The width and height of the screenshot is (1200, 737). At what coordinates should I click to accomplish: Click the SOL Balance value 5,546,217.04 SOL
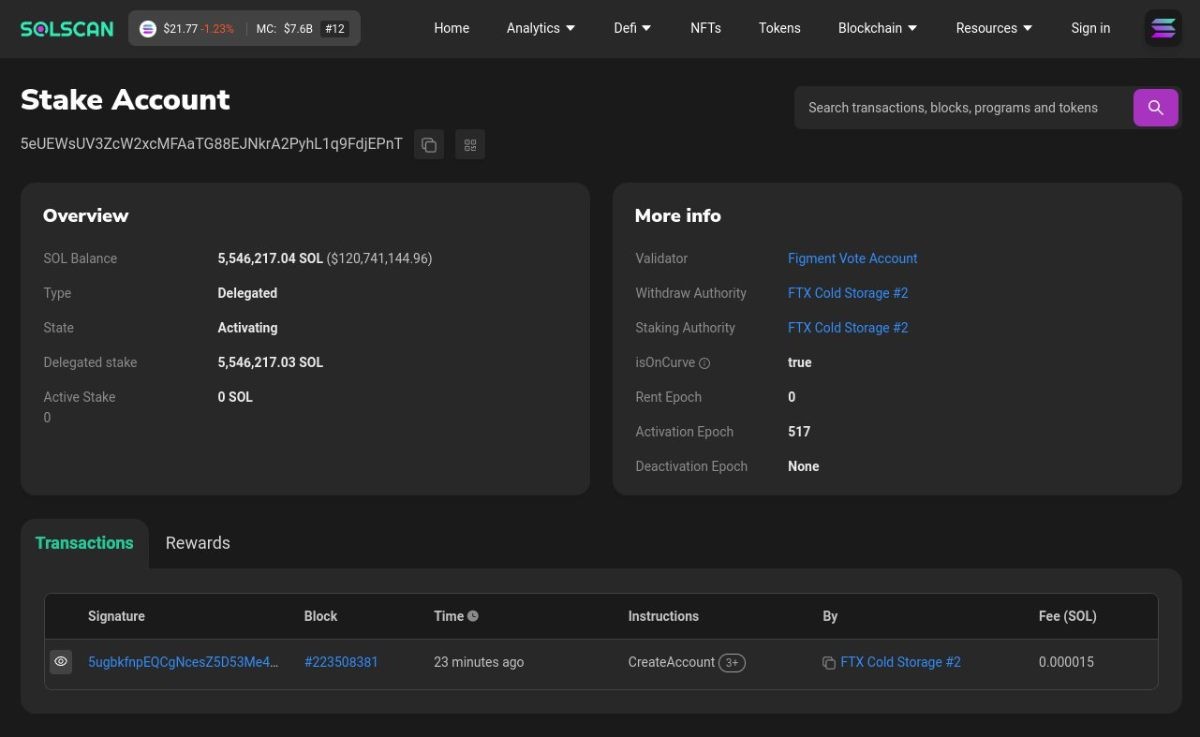(270, 258)
